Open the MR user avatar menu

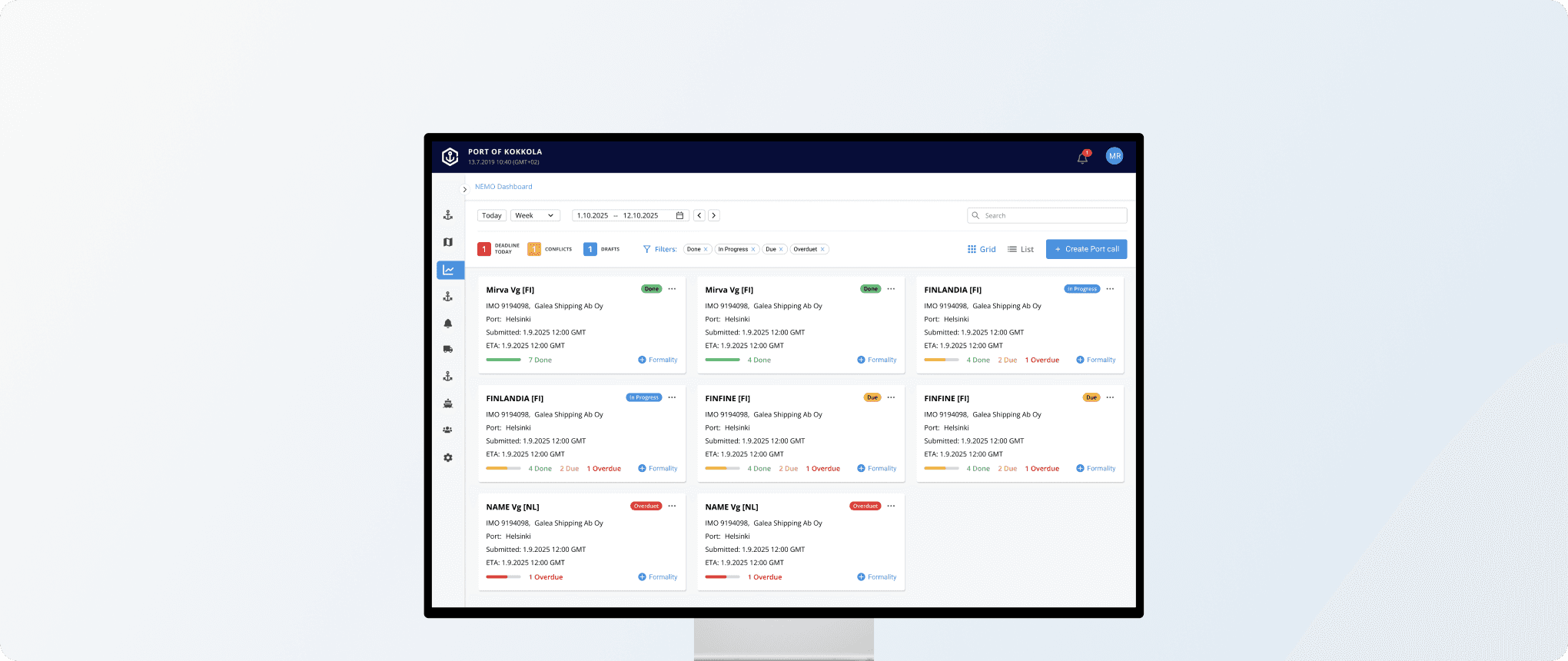(x=1115, y=156)
